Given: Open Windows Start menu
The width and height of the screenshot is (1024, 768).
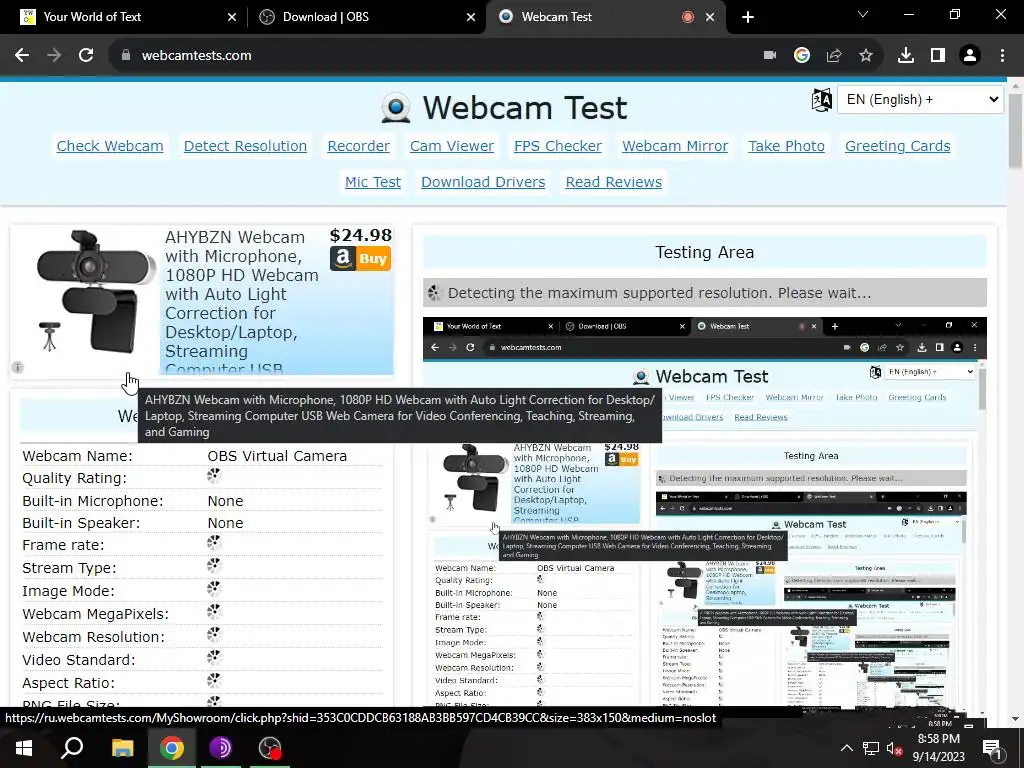Looking at the screenshot, I should click(x=24, y=748).
